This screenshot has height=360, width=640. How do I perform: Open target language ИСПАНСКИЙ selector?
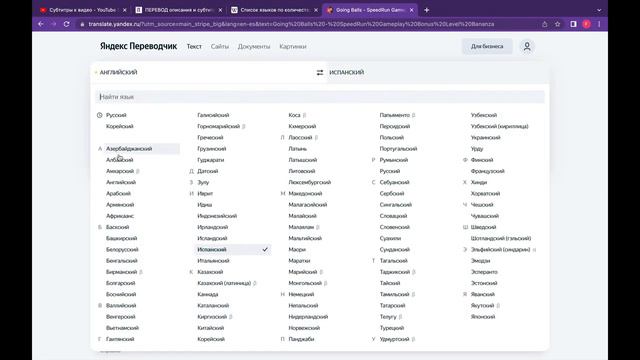pyautogui.click(x=347, y=72)
